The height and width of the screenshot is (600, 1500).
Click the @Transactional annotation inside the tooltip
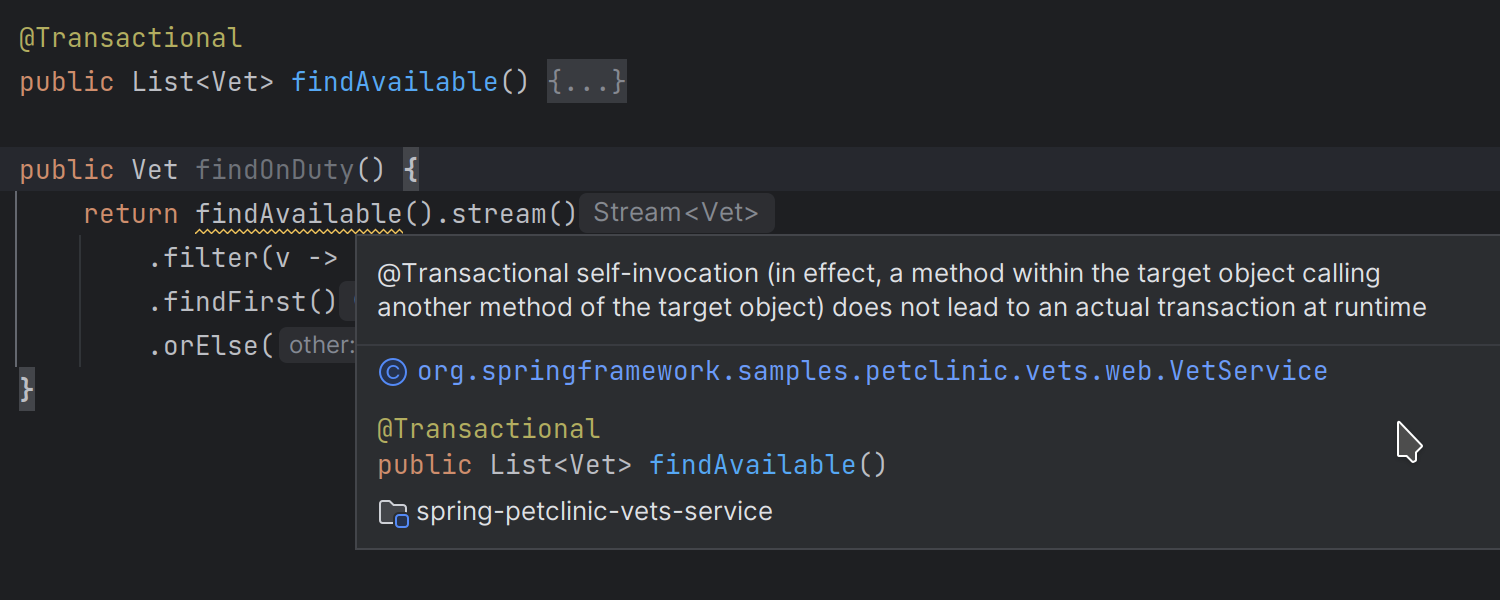pos(489,429)
